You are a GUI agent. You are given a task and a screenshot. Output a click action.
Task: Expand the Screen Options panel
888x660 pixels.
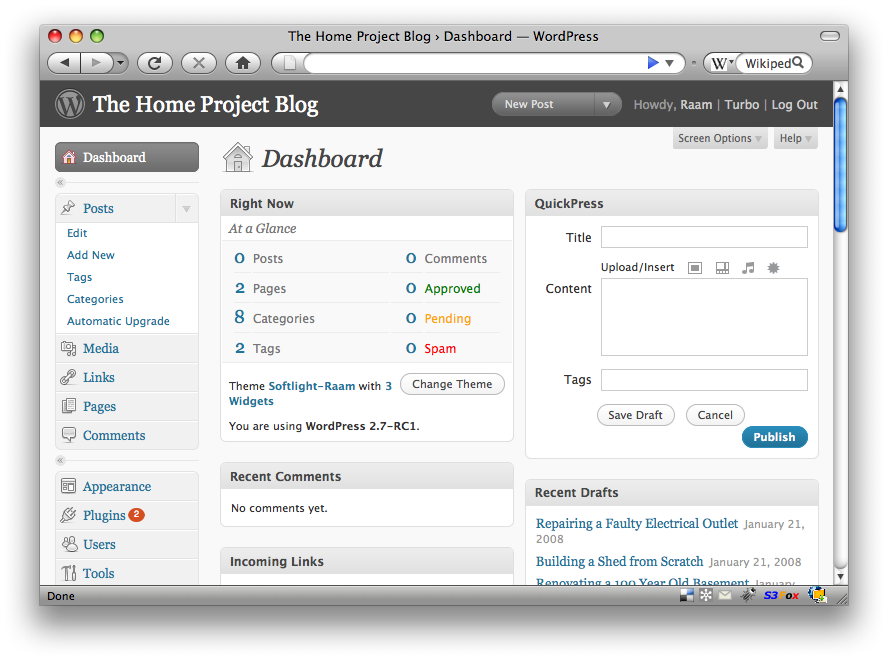coord(720,139)
